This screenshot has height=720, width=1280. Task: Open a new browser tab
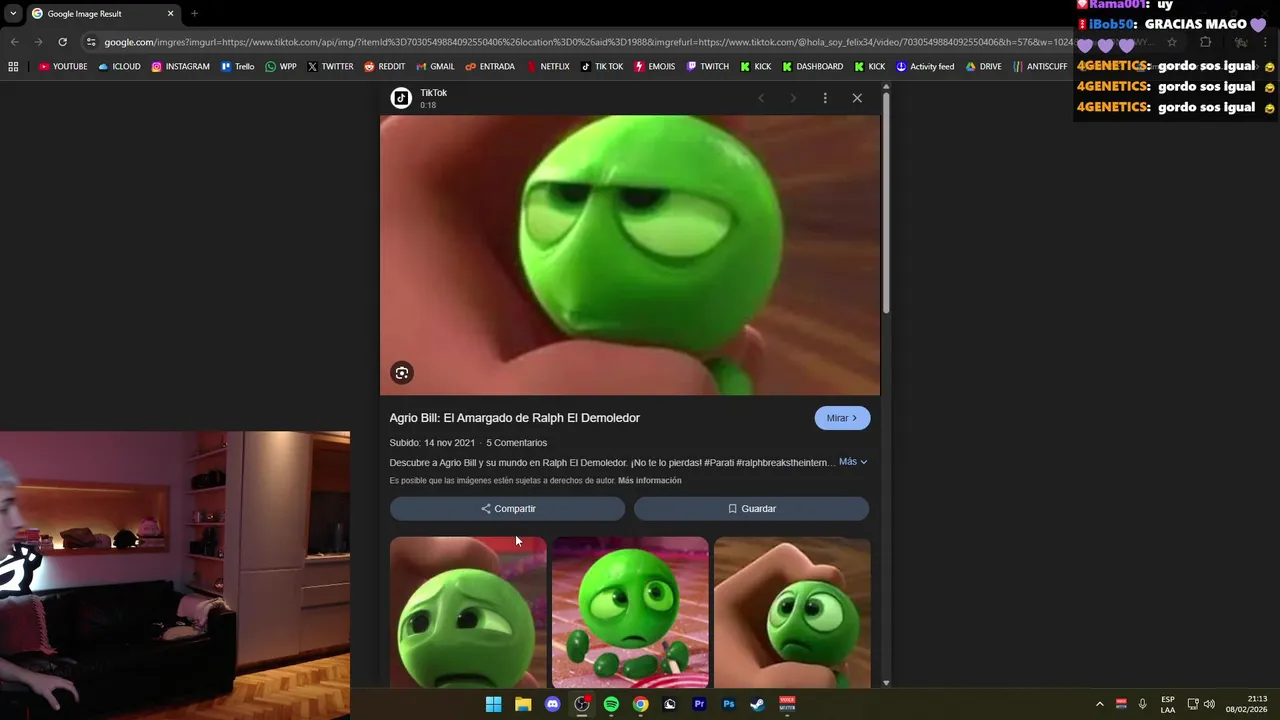click(194, 14)
